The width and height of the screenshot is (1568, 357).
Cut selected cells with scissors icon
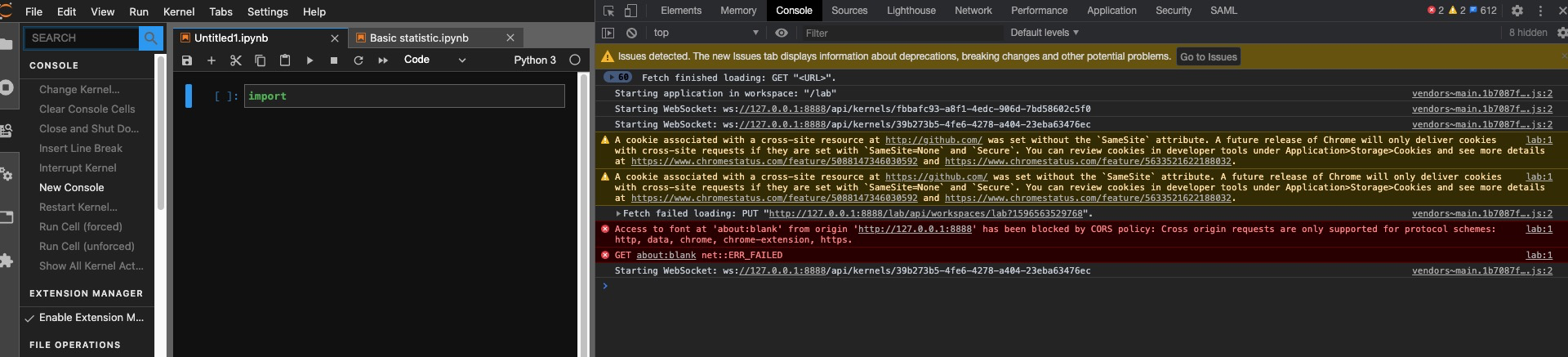[x=236, y=60]
